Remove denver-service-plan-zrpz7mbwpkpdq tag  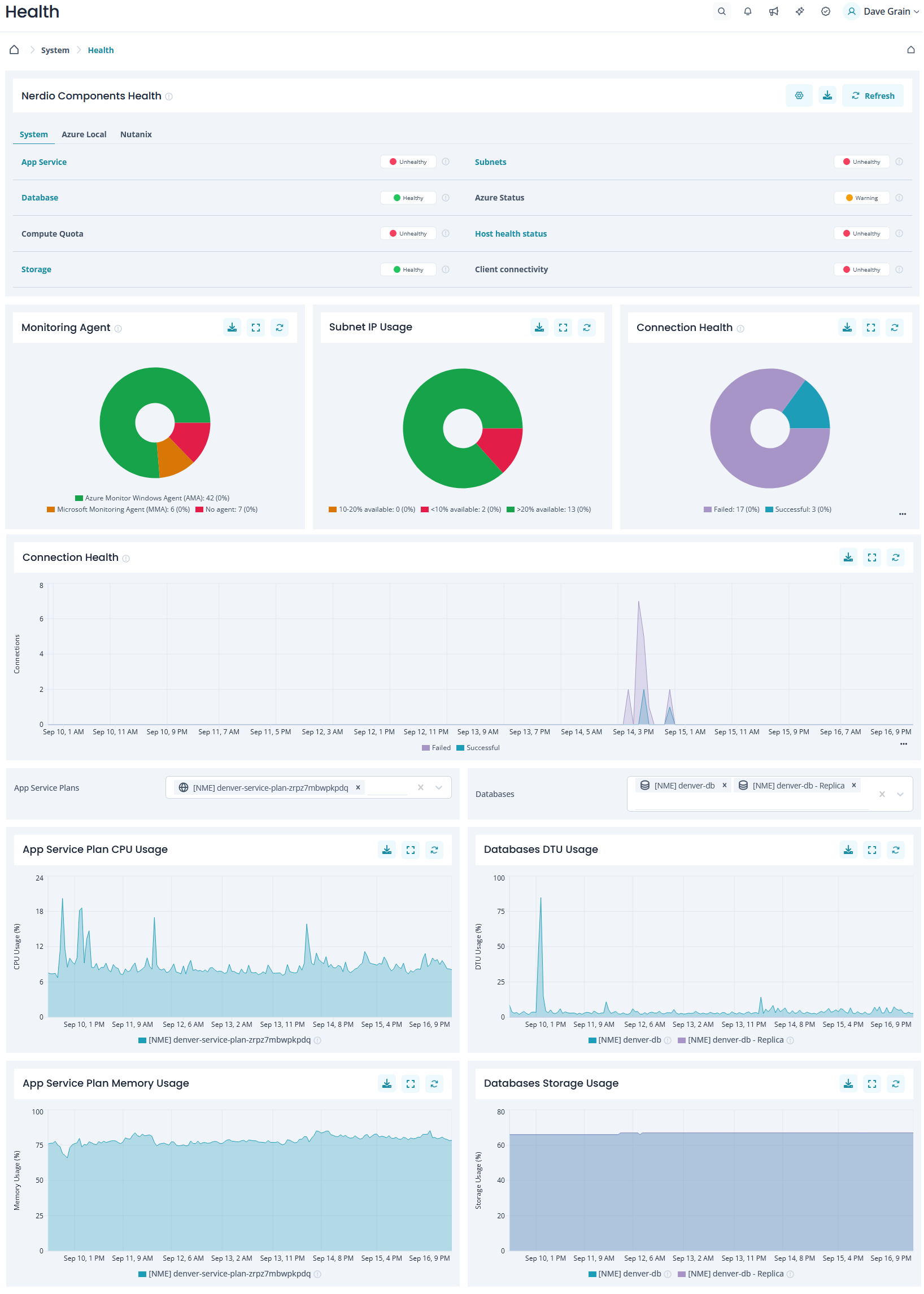pos(358,788)
